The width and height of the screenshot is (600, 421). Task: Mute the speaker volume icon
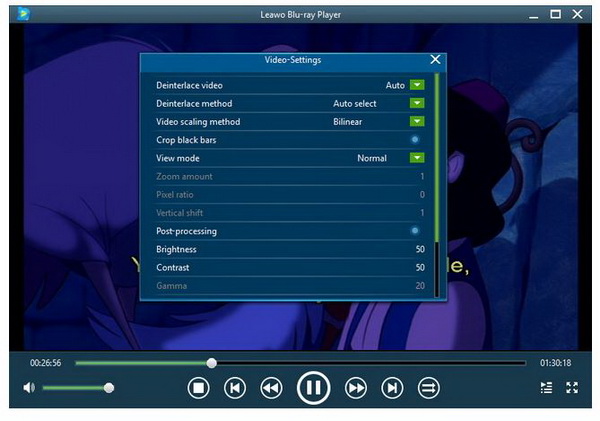(29, 387)
